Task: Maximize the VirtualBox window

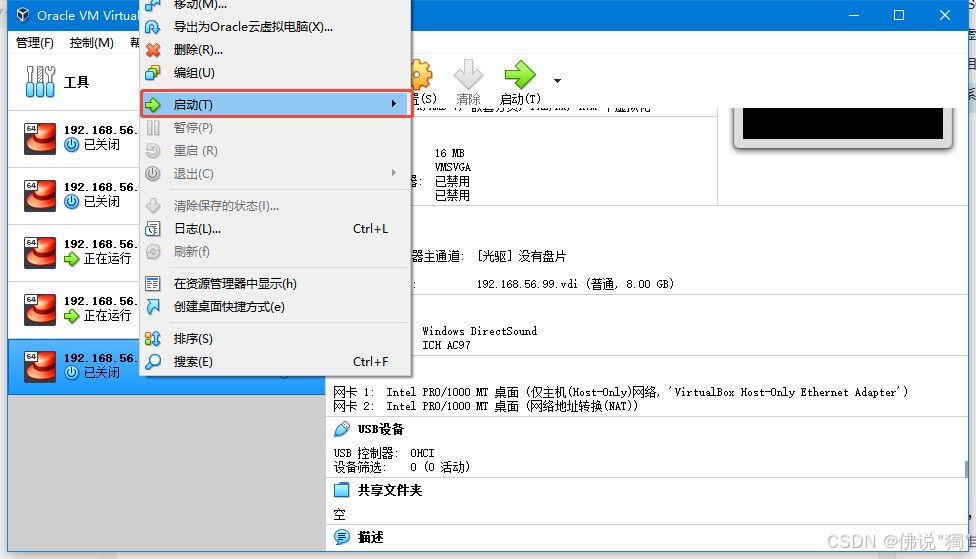Action: 899,15
